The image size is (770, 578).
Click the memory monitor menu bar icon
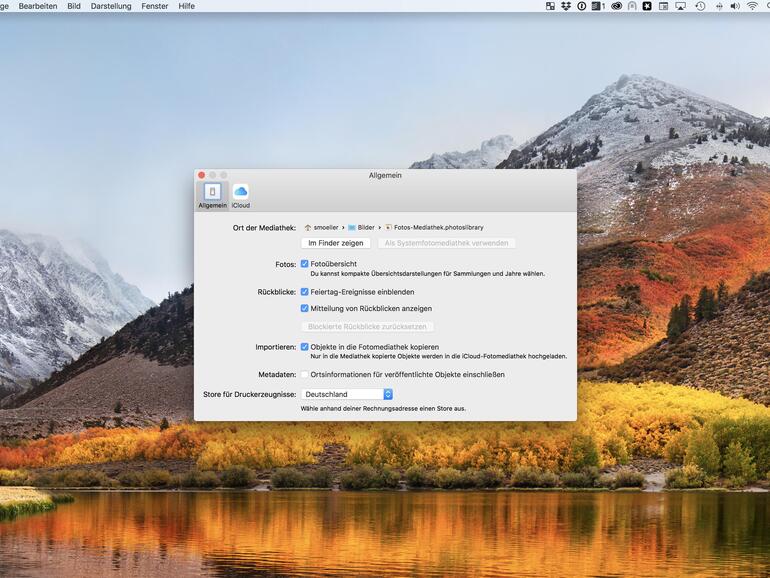click(x=598, y=6)
